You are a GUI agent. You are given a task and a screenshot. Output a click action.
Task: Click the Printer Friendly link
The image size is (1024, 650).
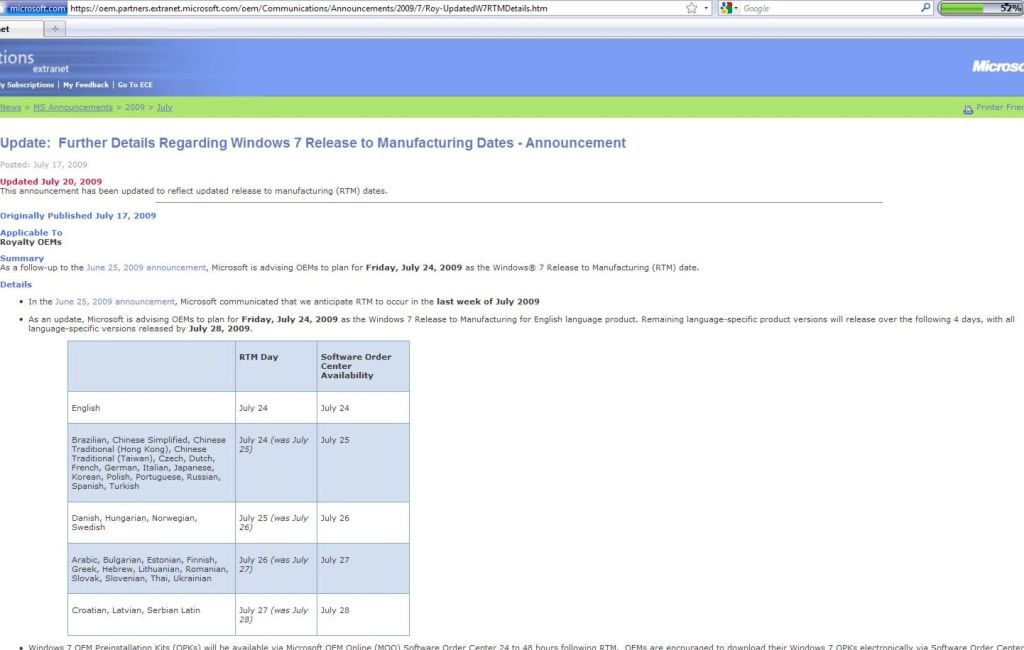click(1000, 107)
